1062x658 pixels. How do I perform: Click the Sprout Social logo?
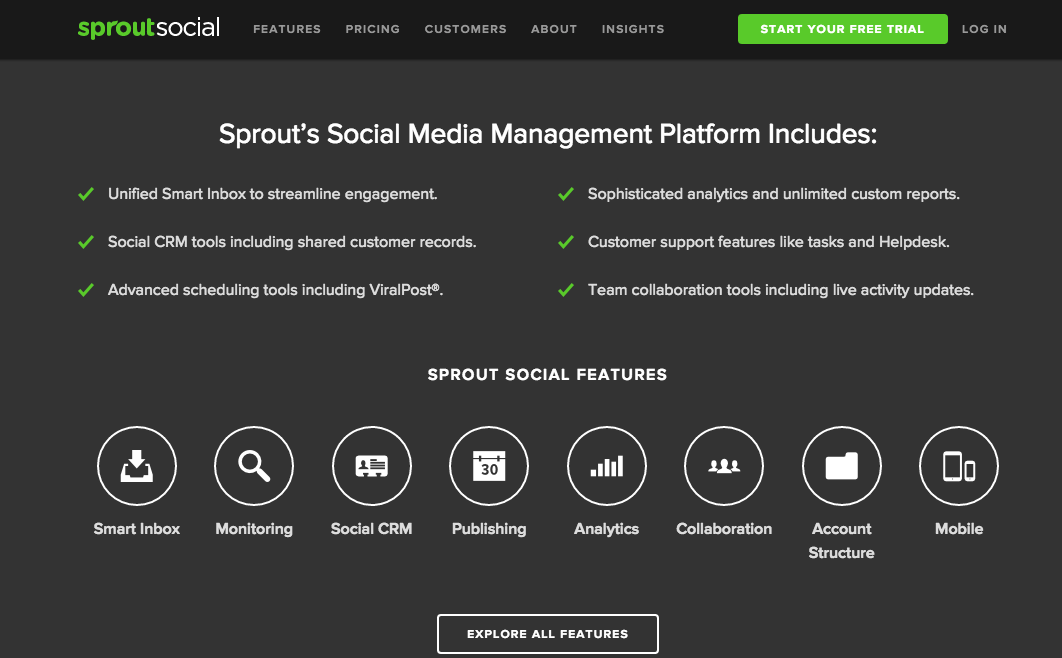click(x=148, y=28)
